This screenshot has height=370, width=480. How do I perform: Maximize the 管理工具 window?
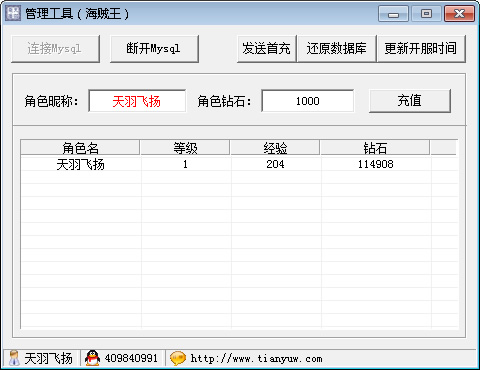[x=426, y=14]
